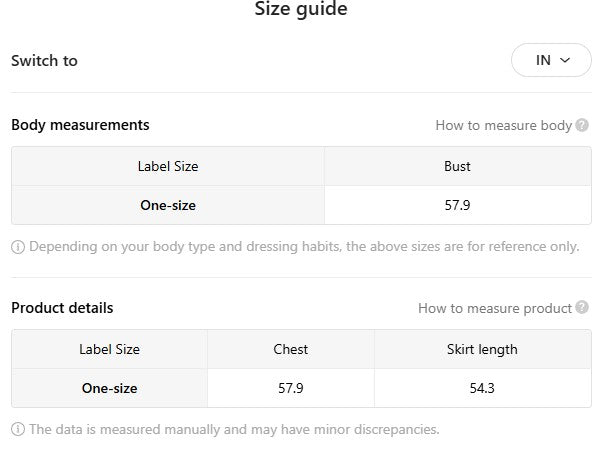Open the IN unit switch dropdown

[x=551, y=60]
